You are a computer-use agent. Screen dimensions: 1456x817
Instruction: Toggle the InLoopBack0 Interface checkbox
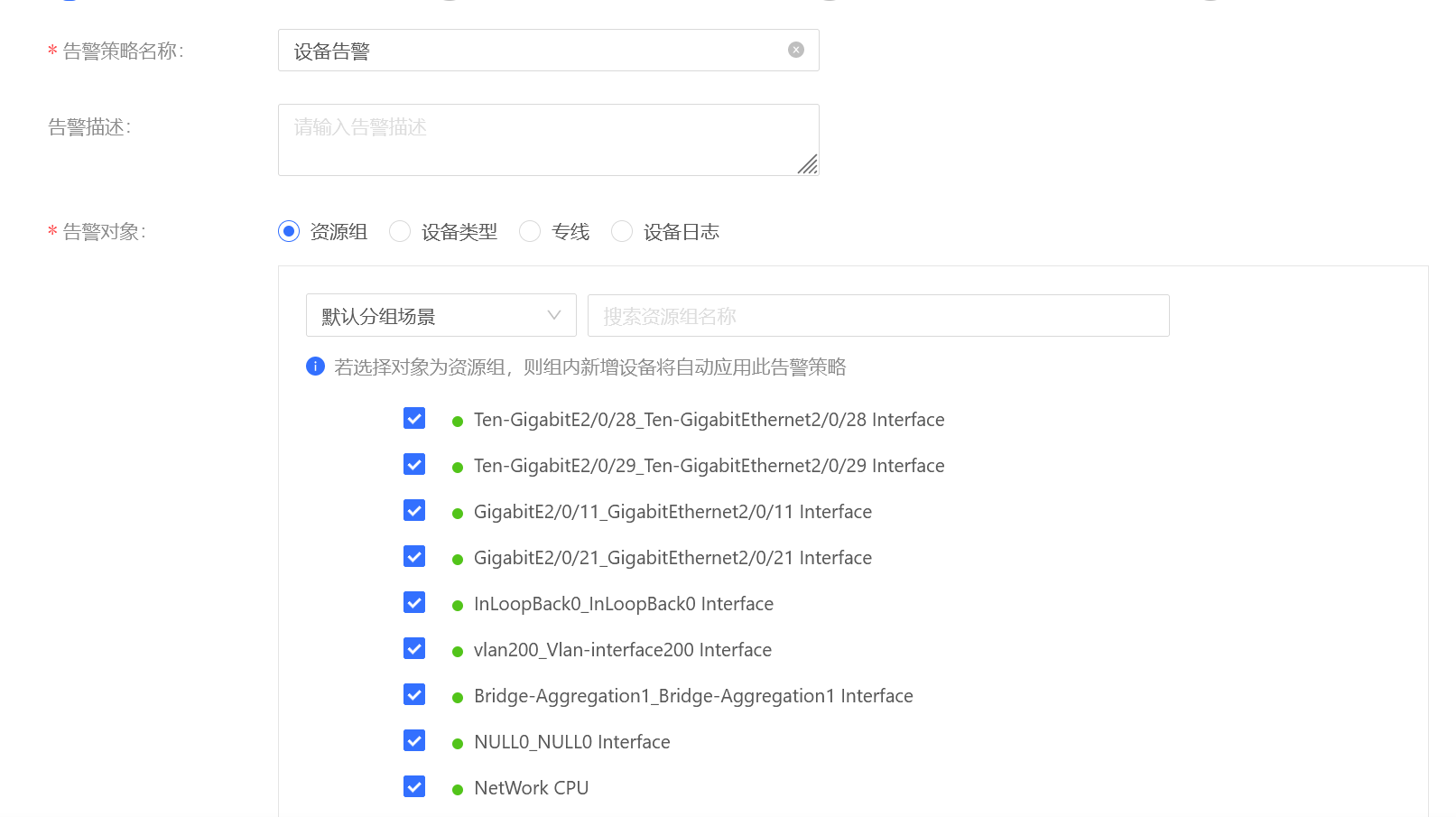pyautogui.click(x=414, y=603)
